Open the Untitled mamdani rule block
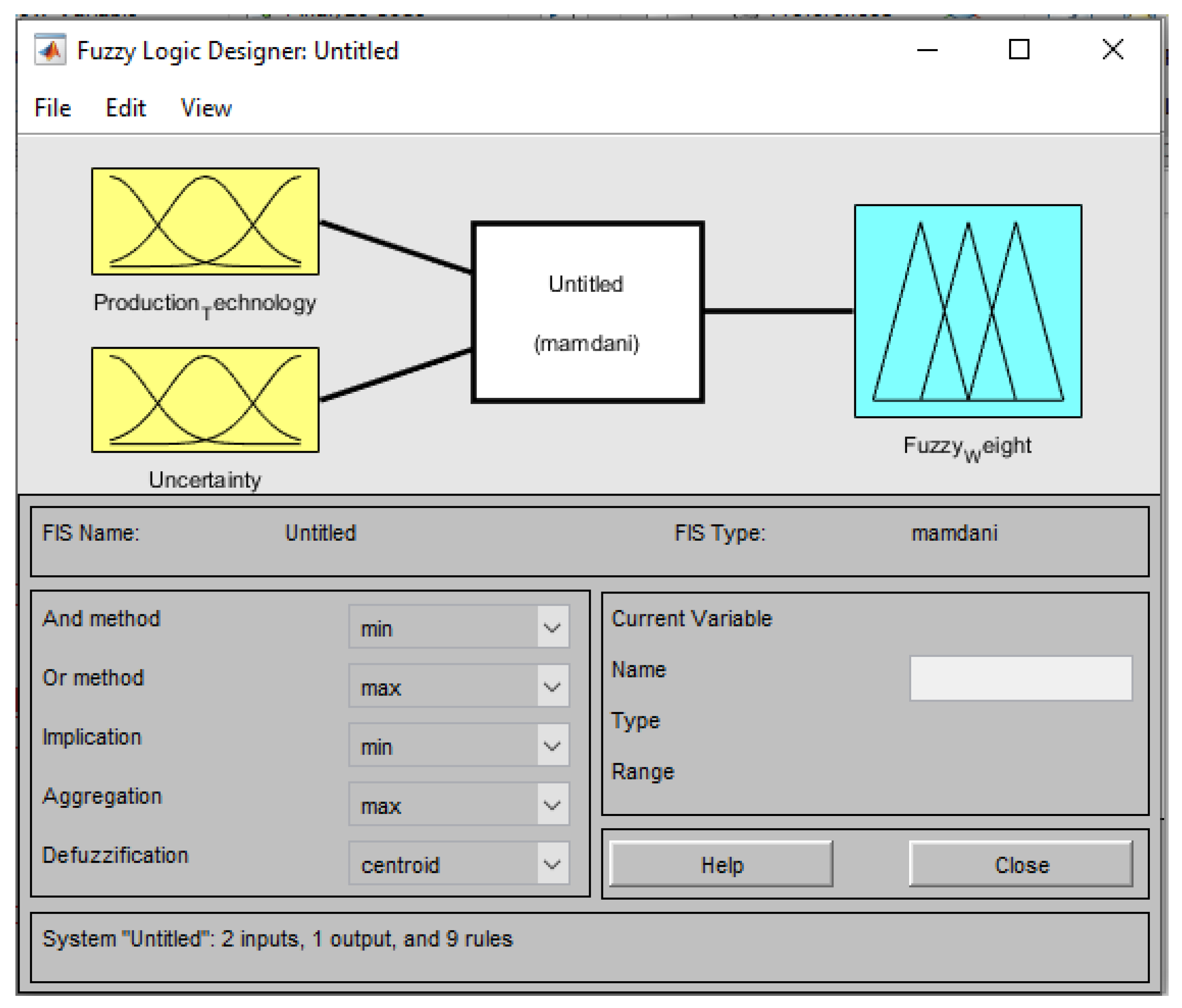The image size is (1182, 1008). (x=587, y=312)
